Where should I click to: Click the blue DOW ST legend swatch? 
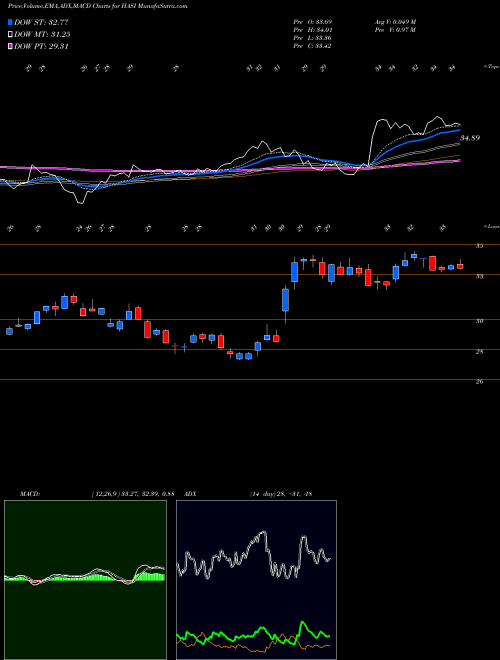click(10, 22)
